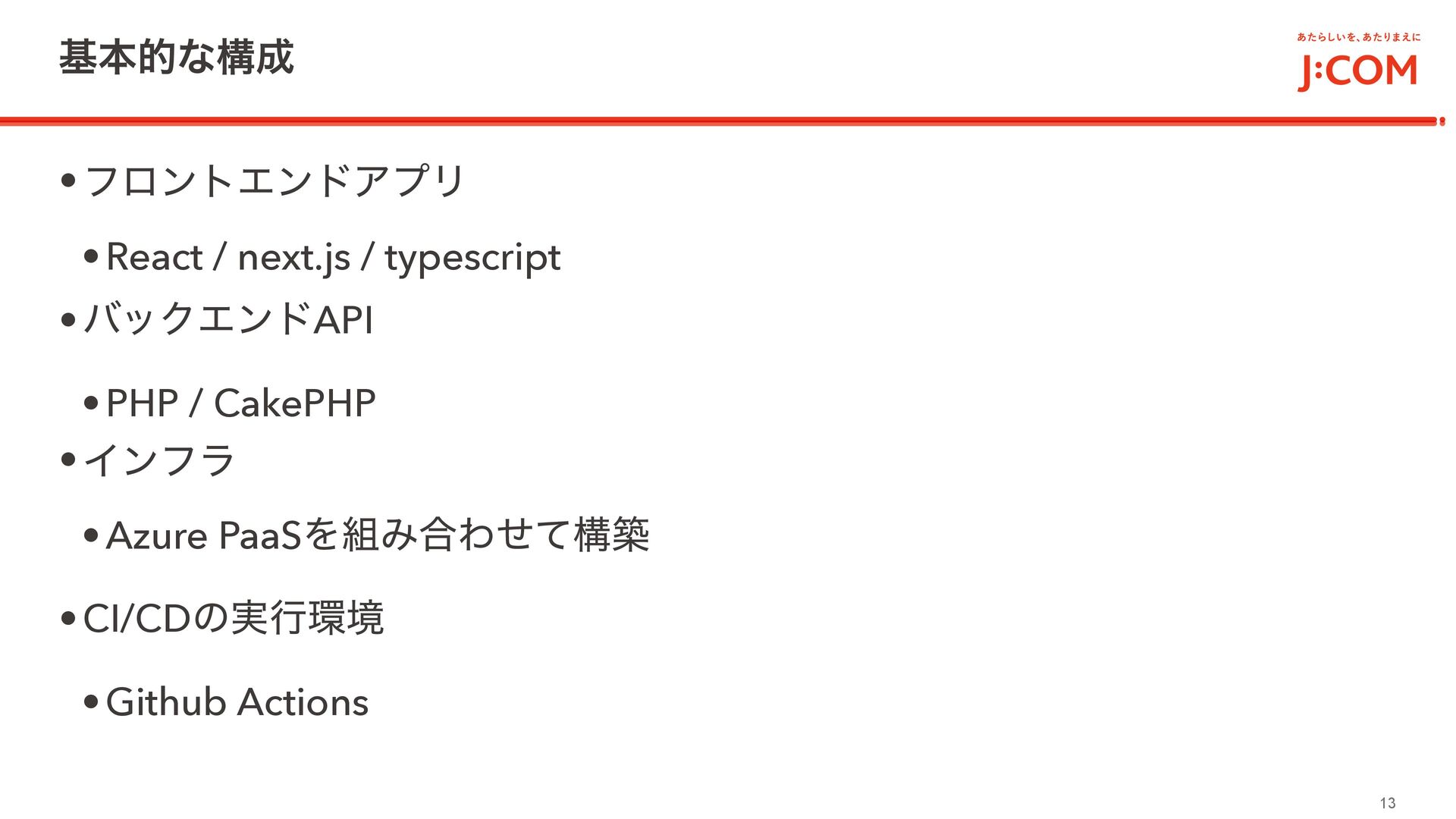Click the Azure PaaSを組み合わせて構築 line
Image resolution: width=1456 pixels, height=819 pixels.
(x=378, y=535)
